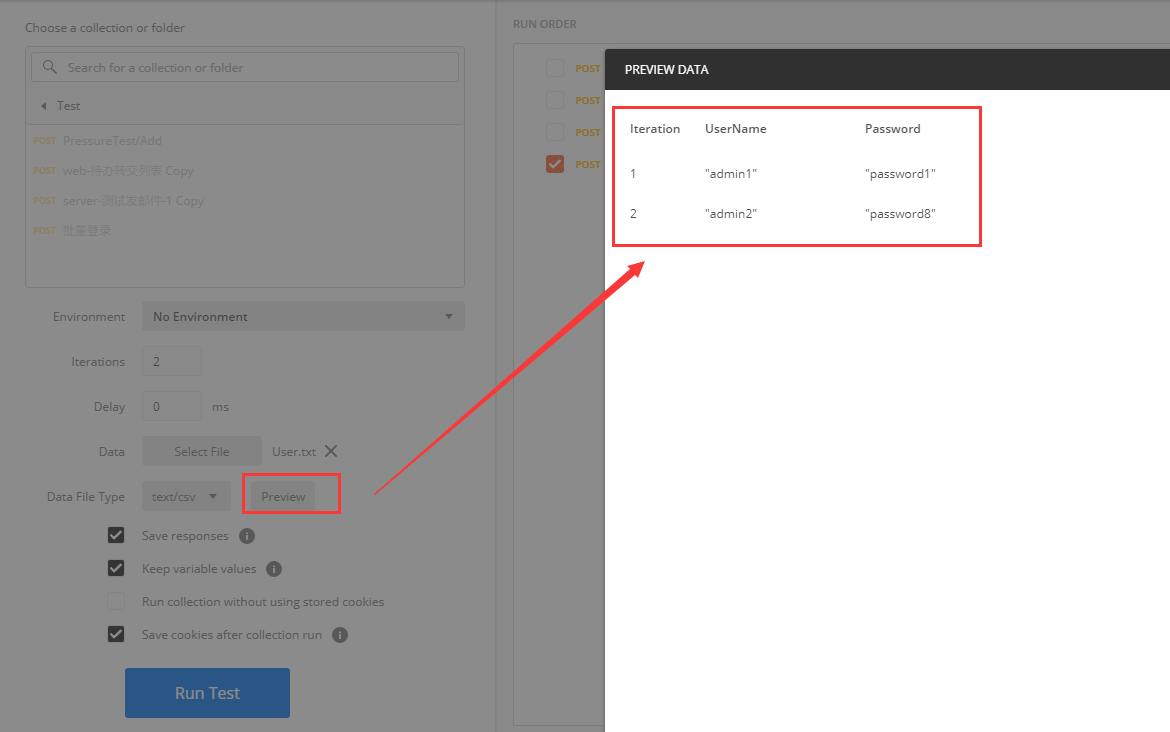The image size is (1170, 732).
Task: Click the Run Test button
Action: (x=207, y=693)
